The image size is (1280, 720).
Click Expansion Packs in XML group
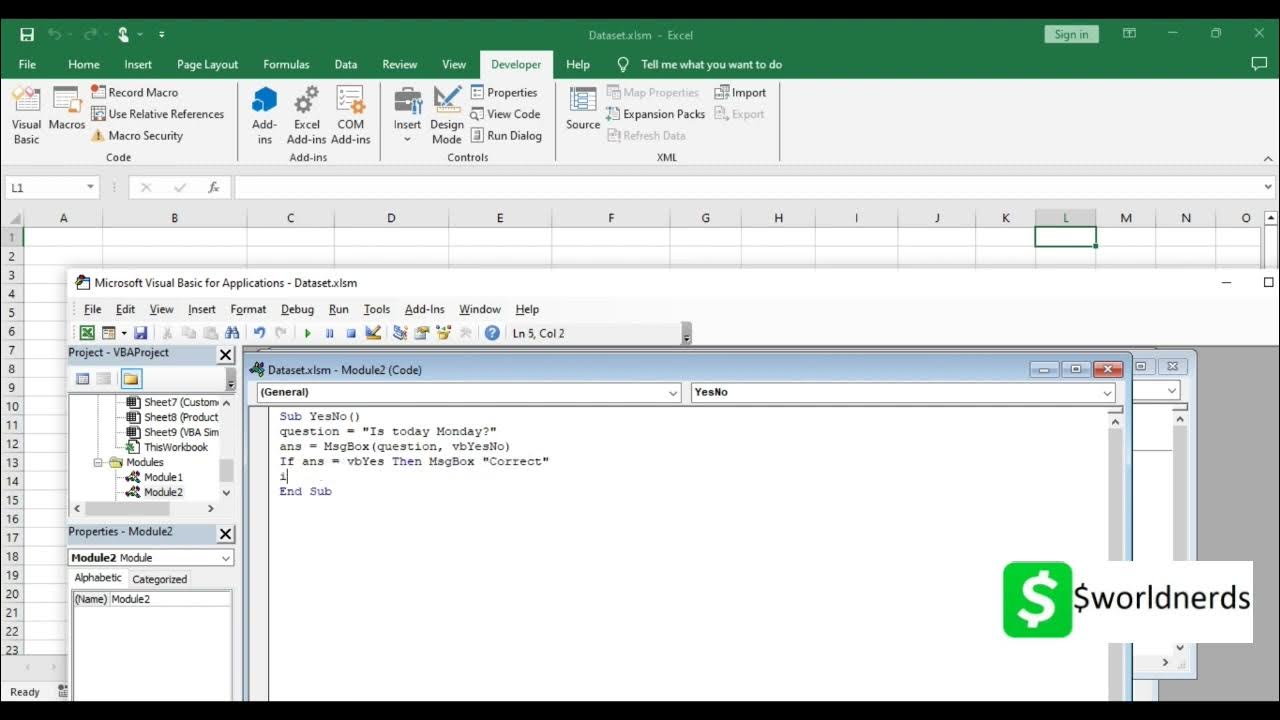[655, 114]
